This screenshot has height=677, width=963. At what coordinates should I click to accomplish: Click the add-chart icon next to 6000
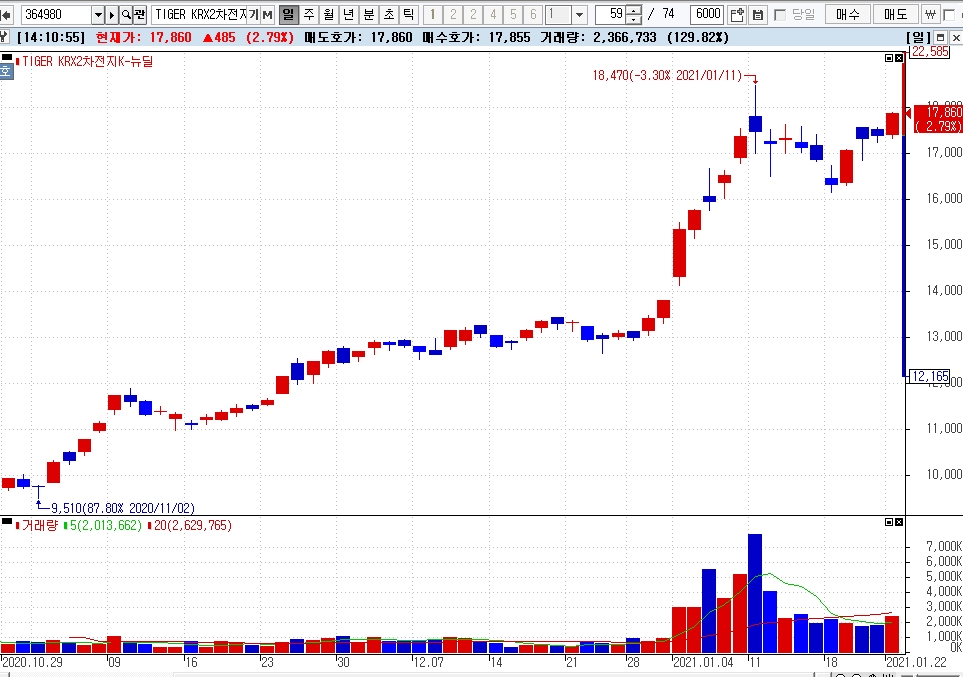738,14
